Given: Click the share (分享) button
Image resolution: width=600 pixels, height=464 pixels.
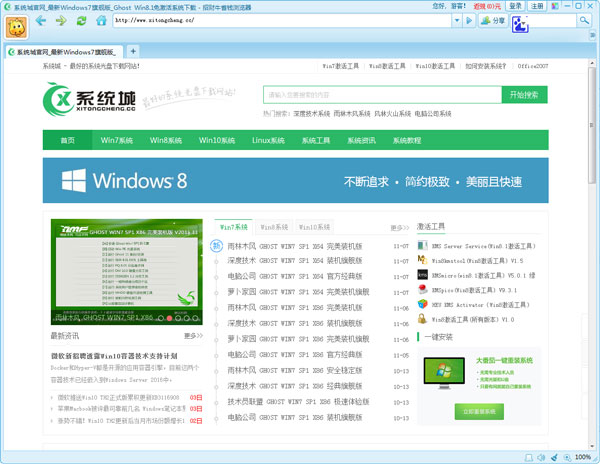Looking at the screenshot, I should coord(493,21).
